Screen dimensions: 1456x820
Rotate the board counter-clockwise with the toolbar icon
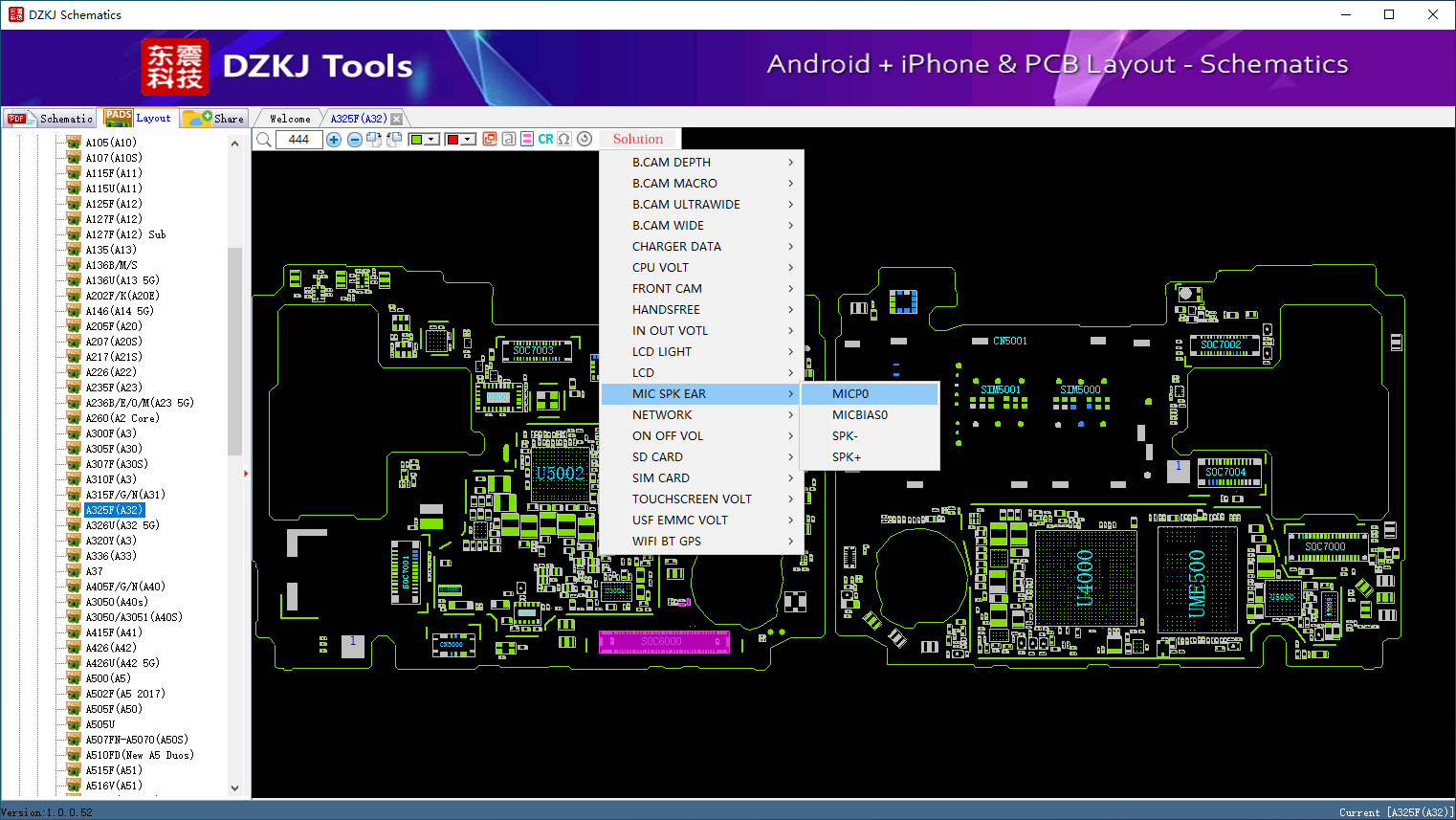394,140
